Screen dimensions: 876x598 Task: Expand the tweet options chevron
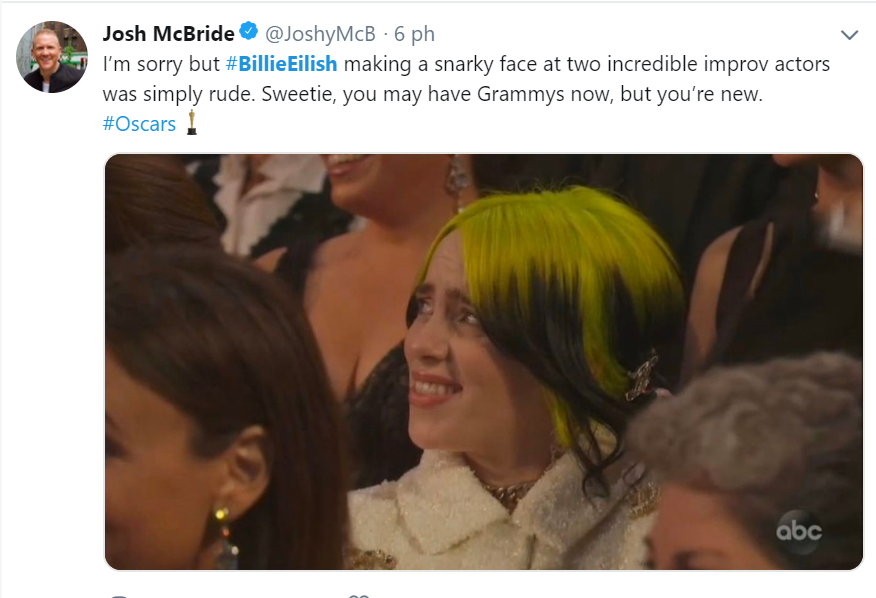[x=849, y=35]
